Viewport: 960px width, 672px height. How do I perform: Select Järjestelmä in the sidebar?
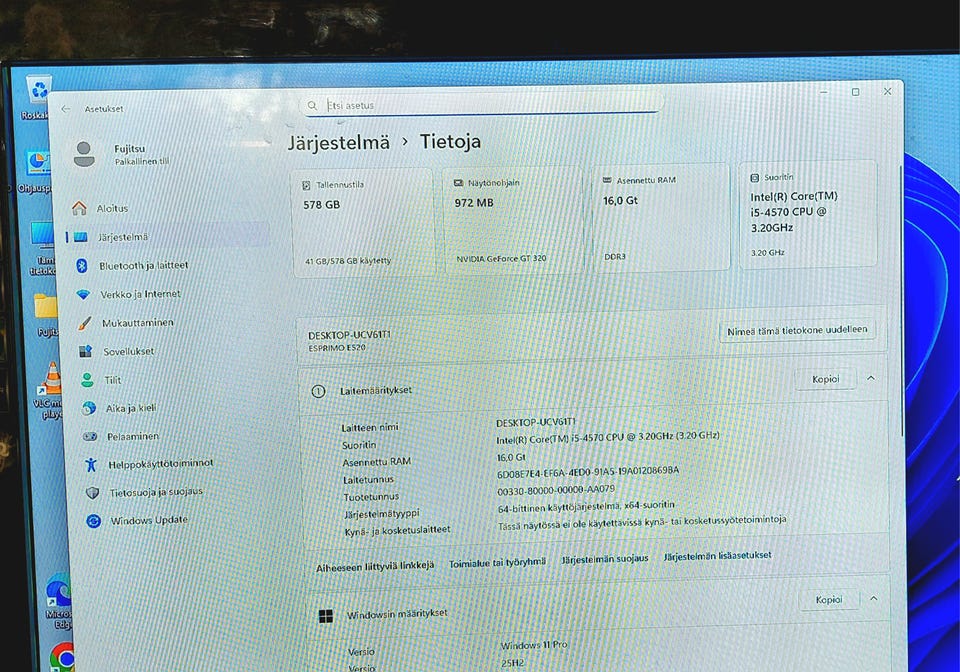[x=168, y=236]
